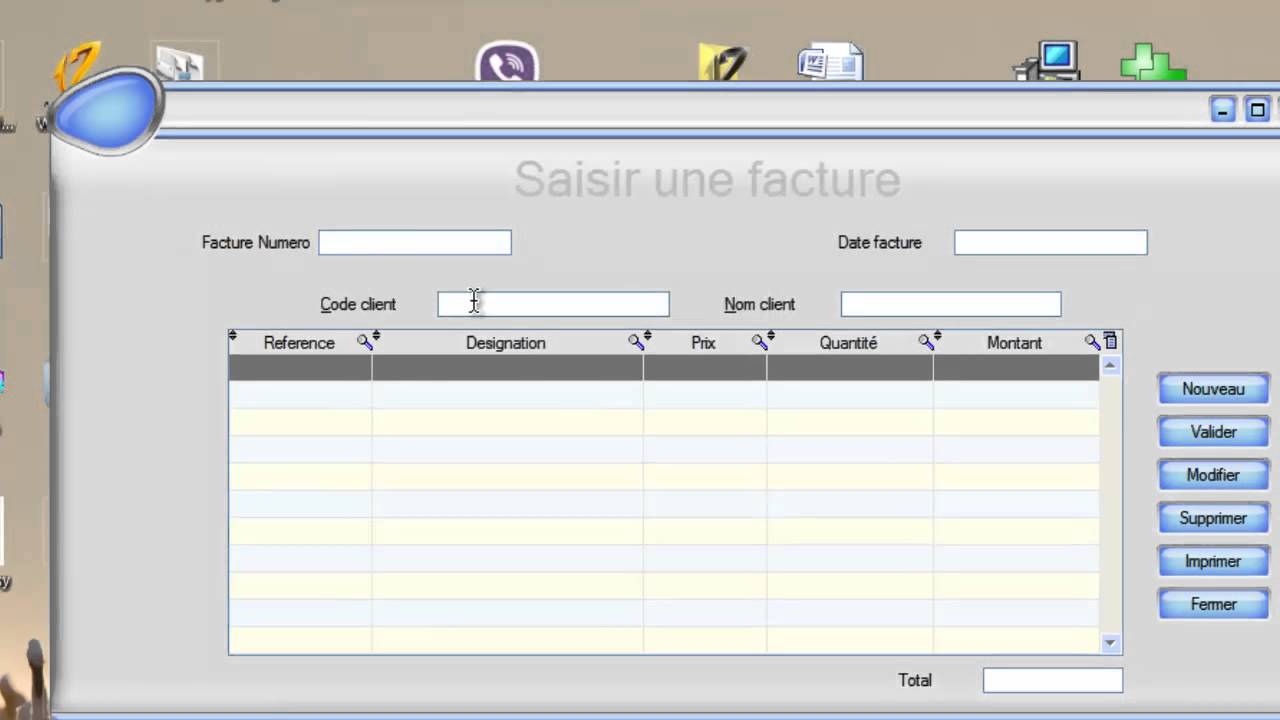
Task: Click the Fermer button
Action: point(1213,604)
